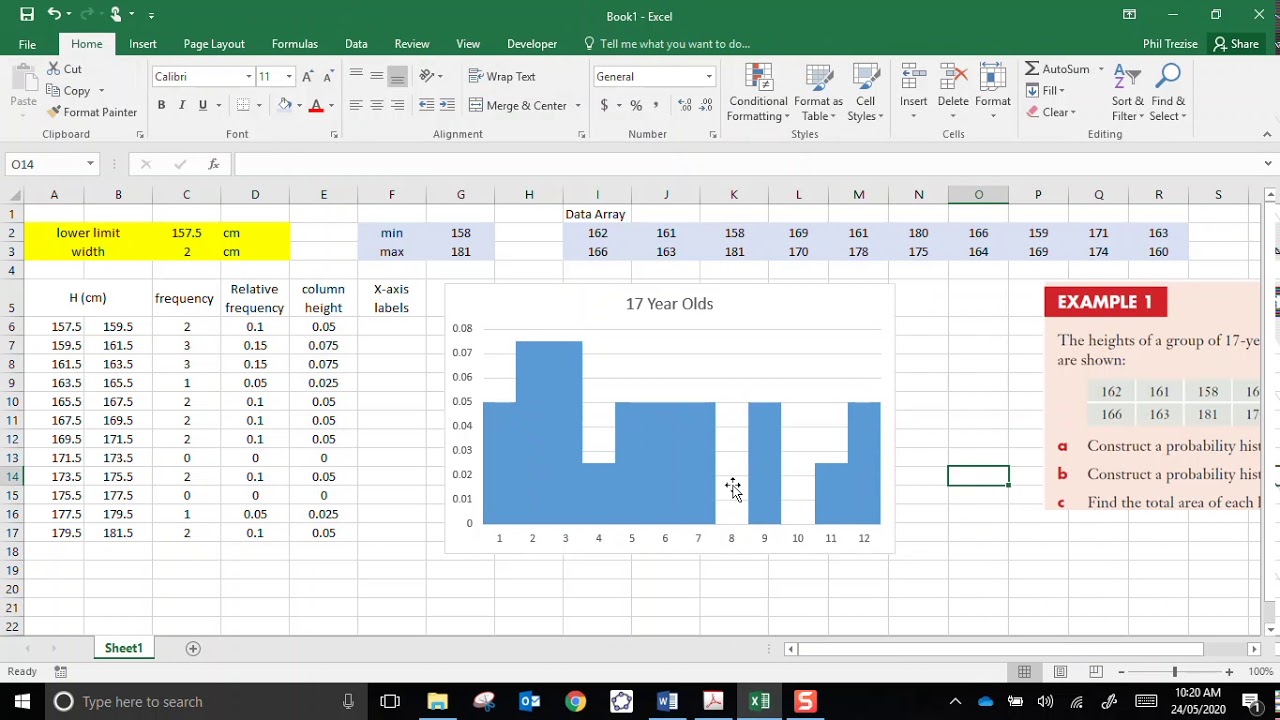Open Conditional Formatting options

(x=758, y=93)
